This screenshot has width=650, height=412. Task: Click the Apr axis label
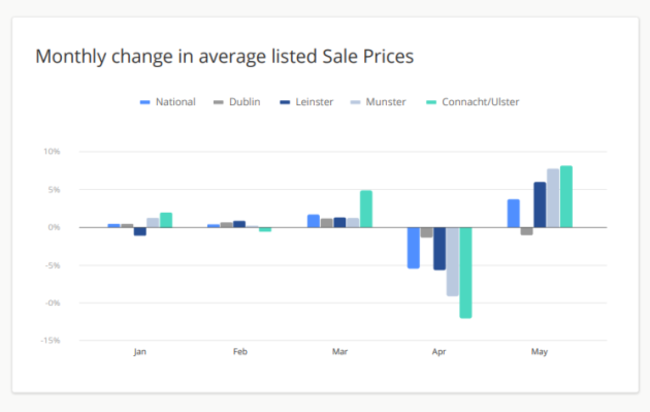coord(439,352)
